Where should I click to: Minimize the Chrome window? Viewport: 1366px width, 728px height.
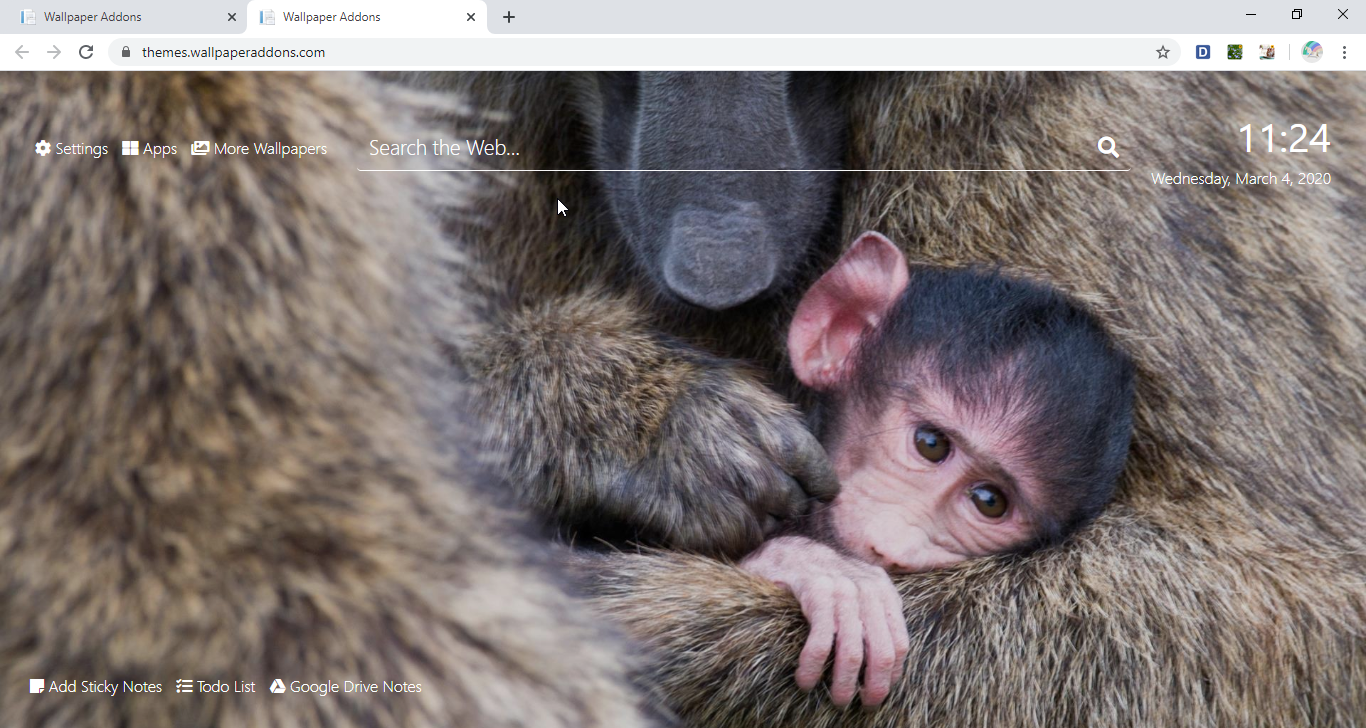tap(1251, 14)
